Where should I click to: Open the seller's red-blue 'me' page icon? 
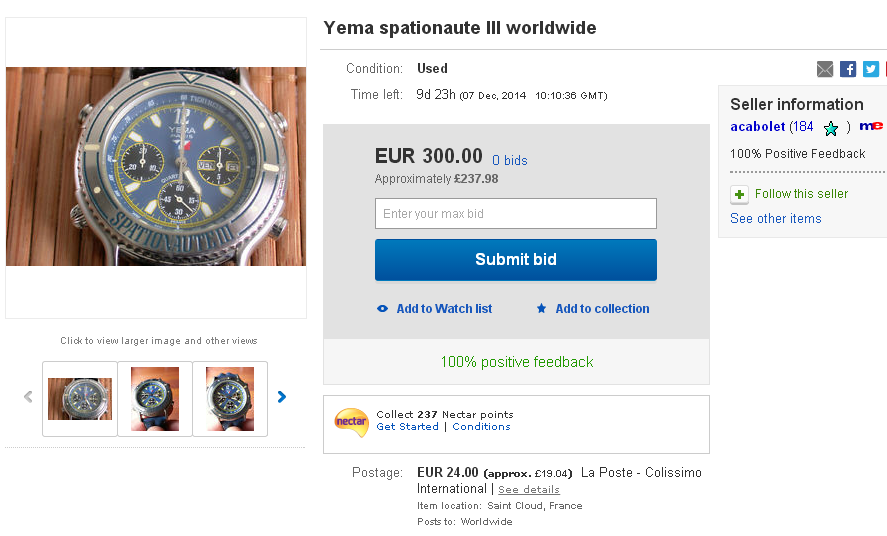[x=871, y=126]
